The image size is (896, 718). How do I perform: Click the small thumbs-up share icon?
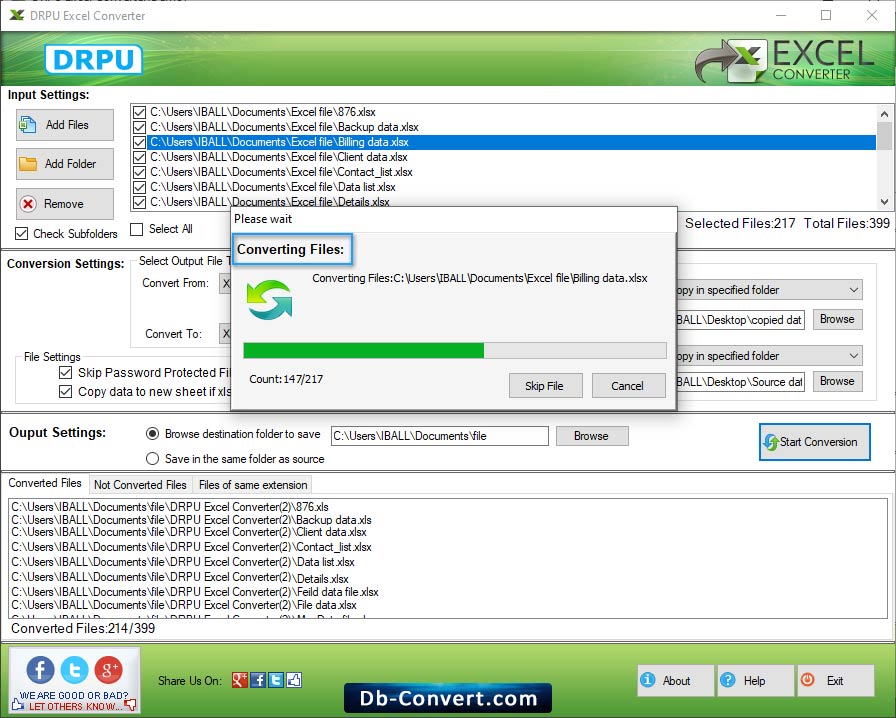[294, 680]
